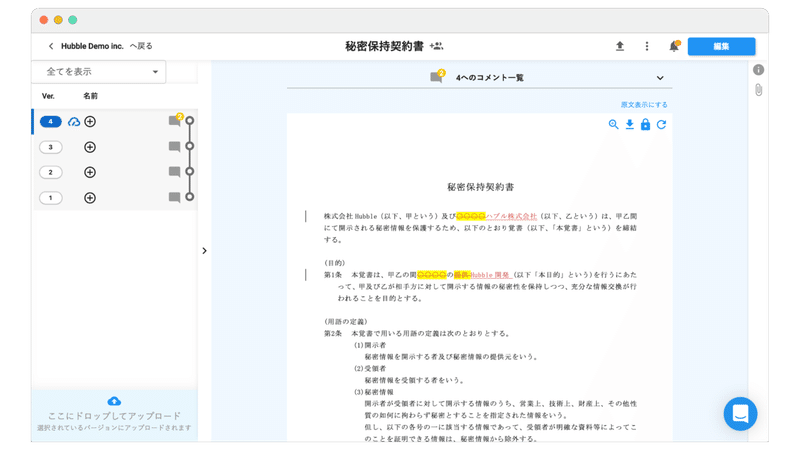Click the upload icon in top bar
The height and width of the screenshot is (450, 800).
tap(620, 46)
